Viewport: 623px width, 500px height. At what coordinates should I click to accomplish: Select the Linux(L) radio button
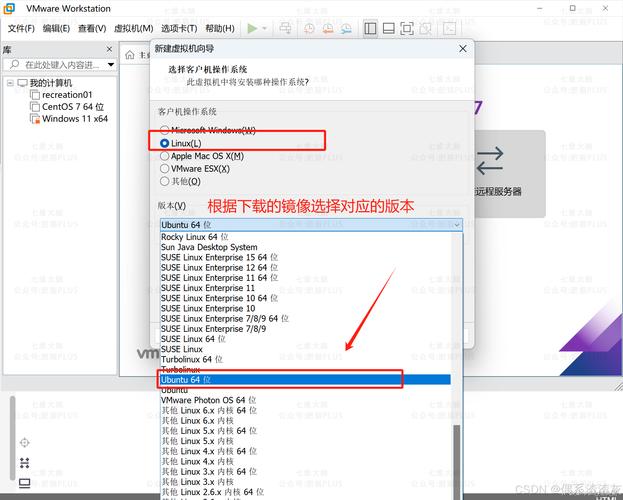164,143
